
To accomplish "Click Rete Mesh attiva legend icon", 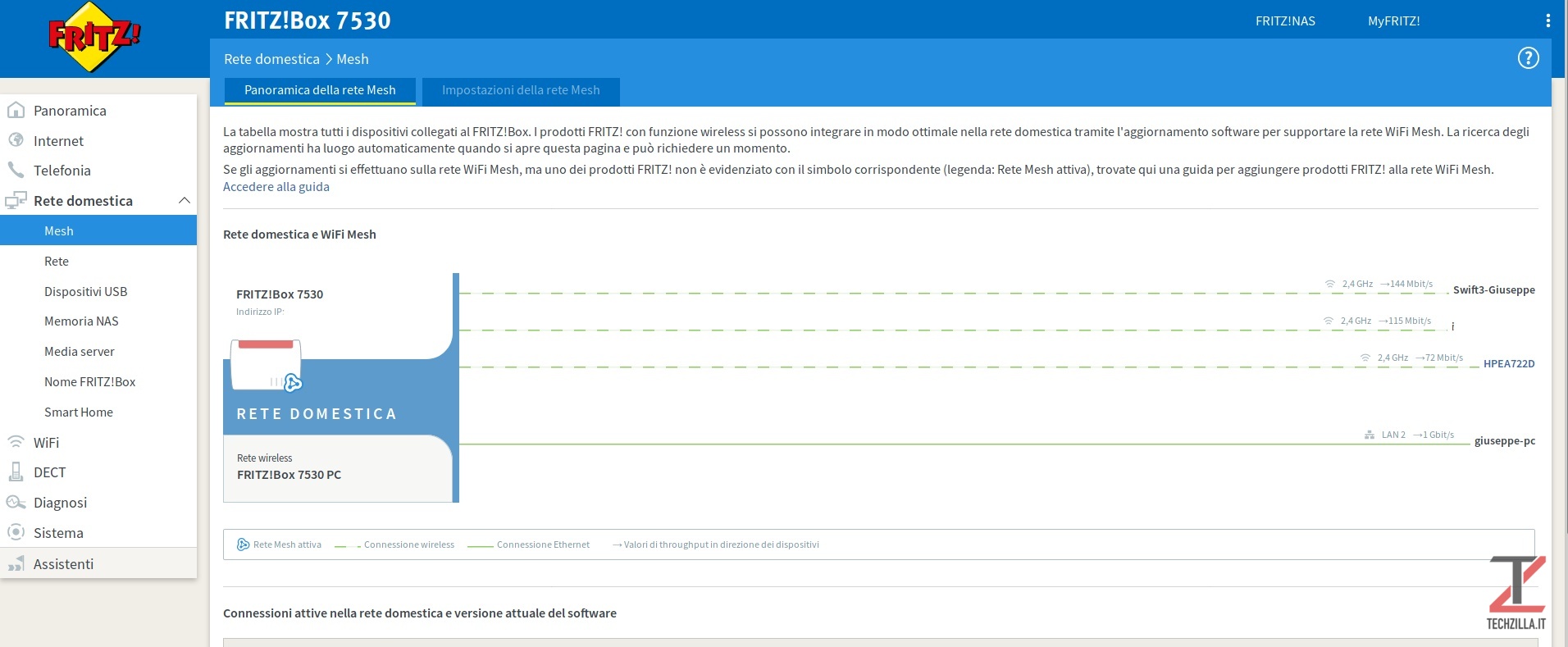I will [243, 544].
